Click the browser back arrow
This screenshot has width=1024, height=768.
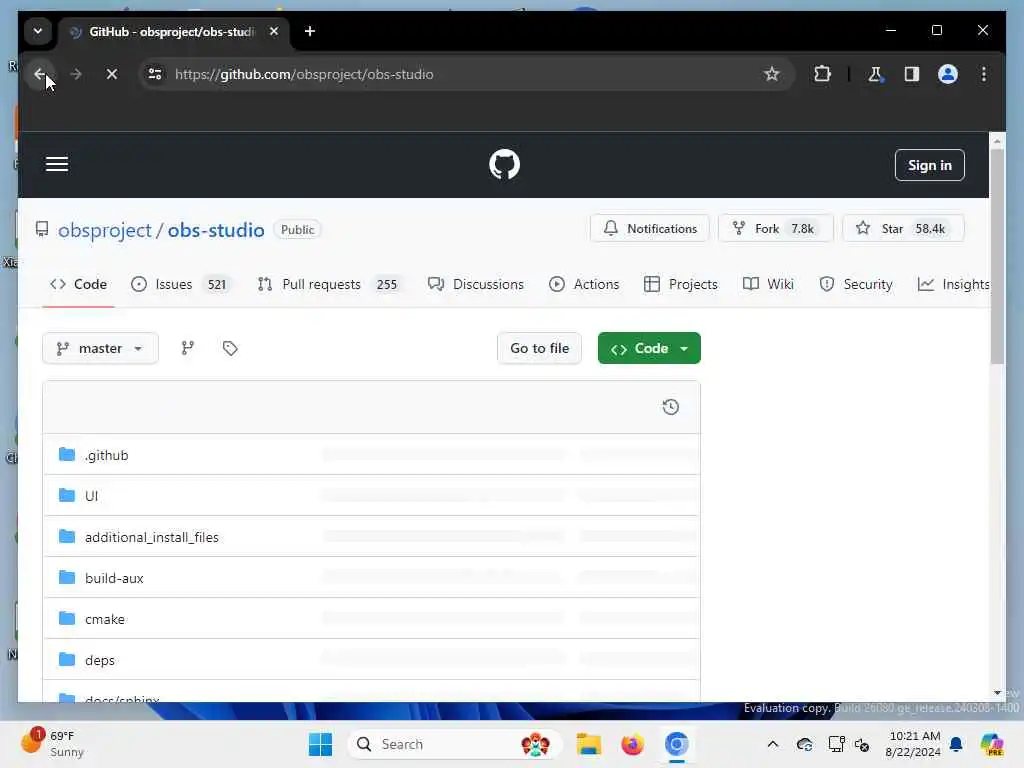[40, 74]
